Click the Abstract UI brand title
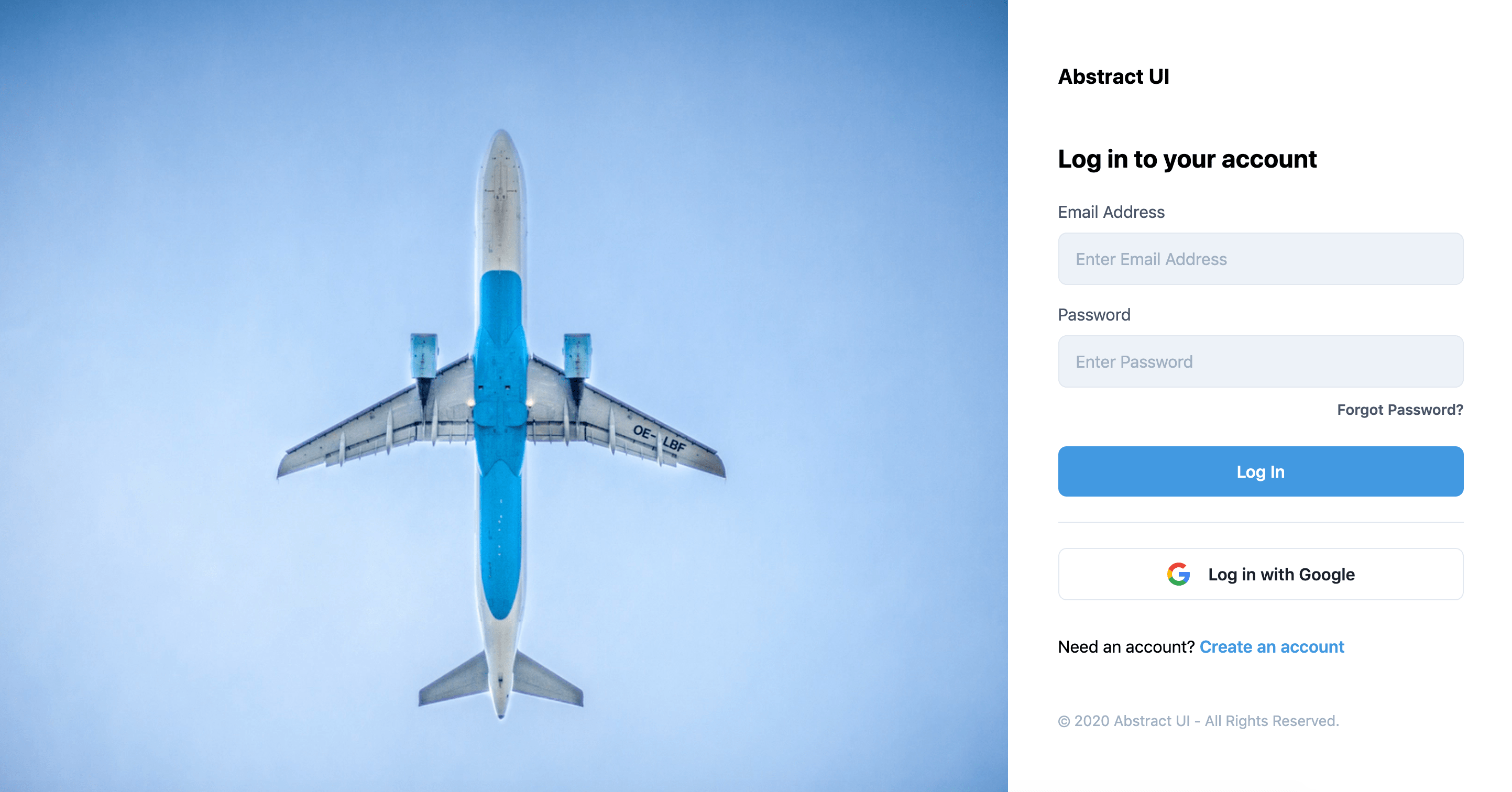The width and height of the screenshot is (1512, 792). (x=1113, y=77)
